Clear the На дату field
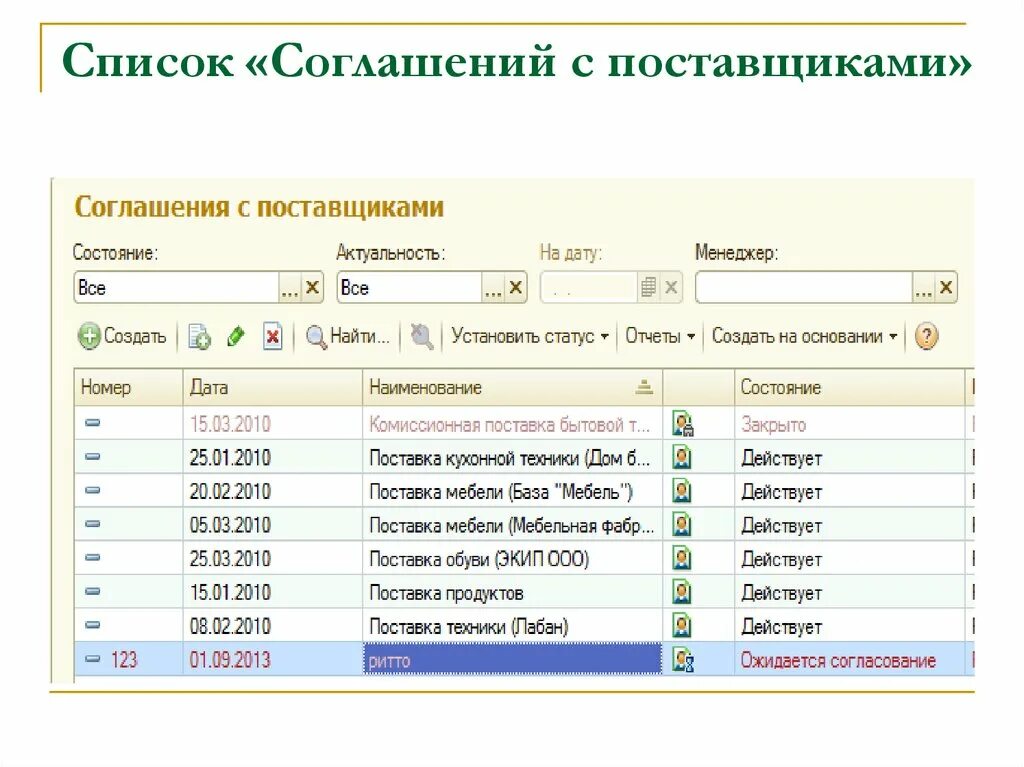 671,287
